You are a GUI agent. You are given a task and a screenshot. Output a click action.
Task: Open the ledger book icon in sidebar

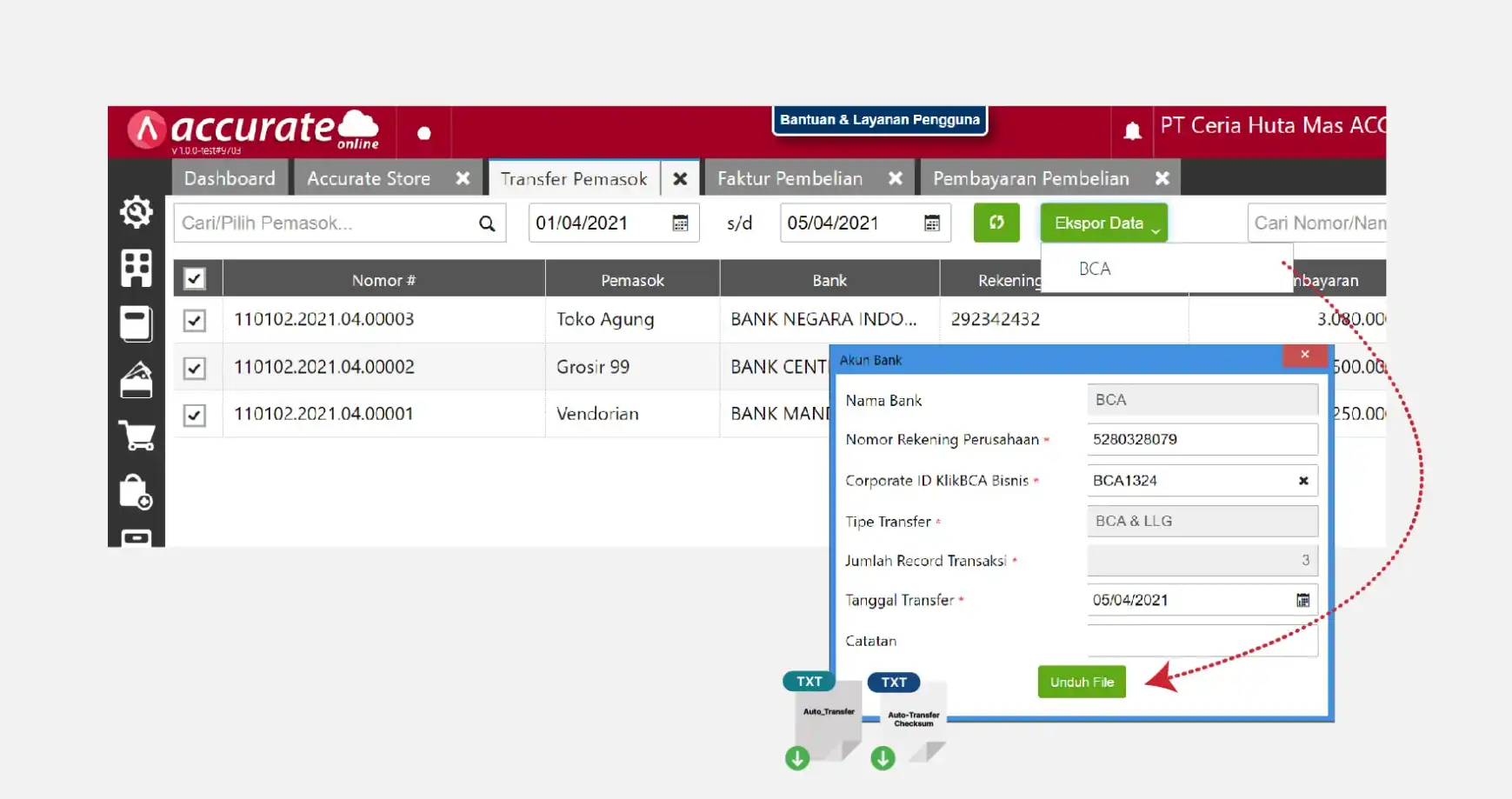137,323
